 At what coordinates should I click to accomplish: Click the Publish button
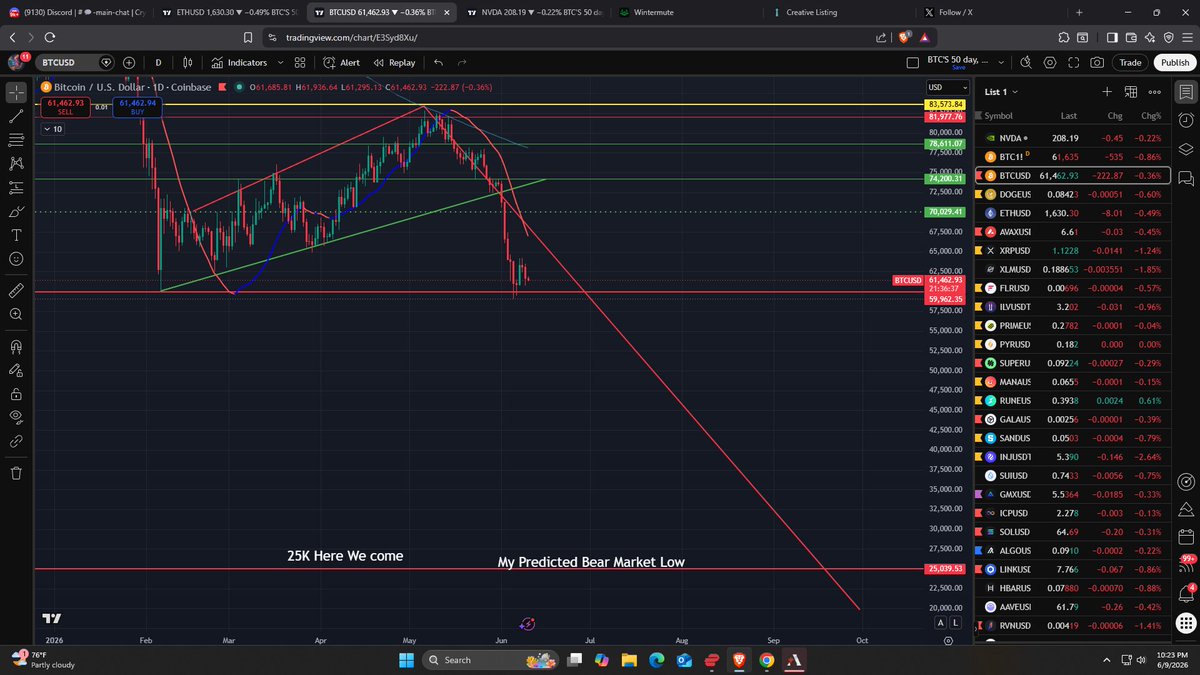[1174, 62]
